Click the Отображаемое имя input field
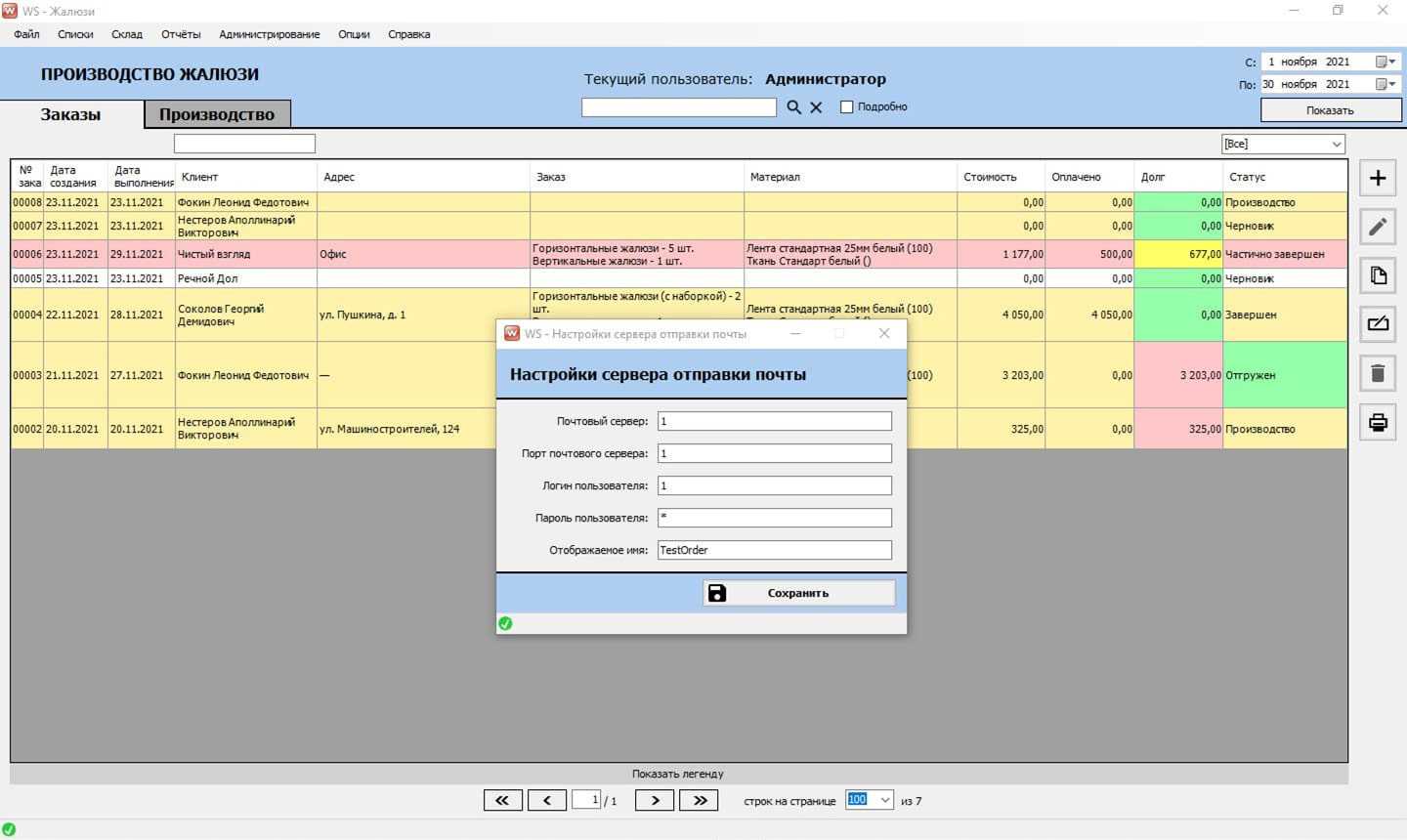Image resolution: width=1407 pixels, height=840 pixels. coord(774,550)
